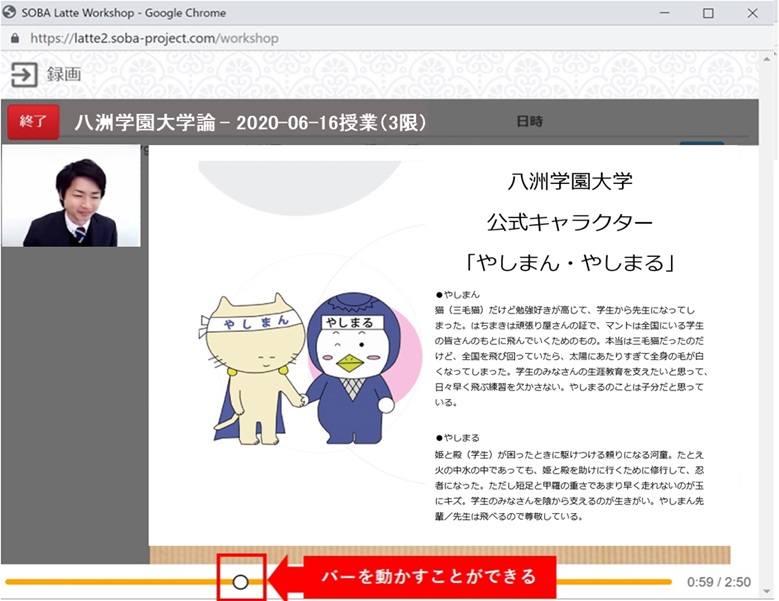Click the playback seek bar handle
This screenshot has width=779, height=601.
pyautogui.click(x=240, y=582)
